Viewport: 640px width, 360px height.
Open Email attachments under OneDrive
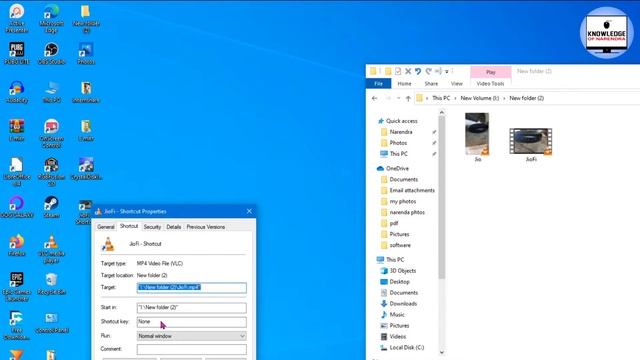coord(412,191)
